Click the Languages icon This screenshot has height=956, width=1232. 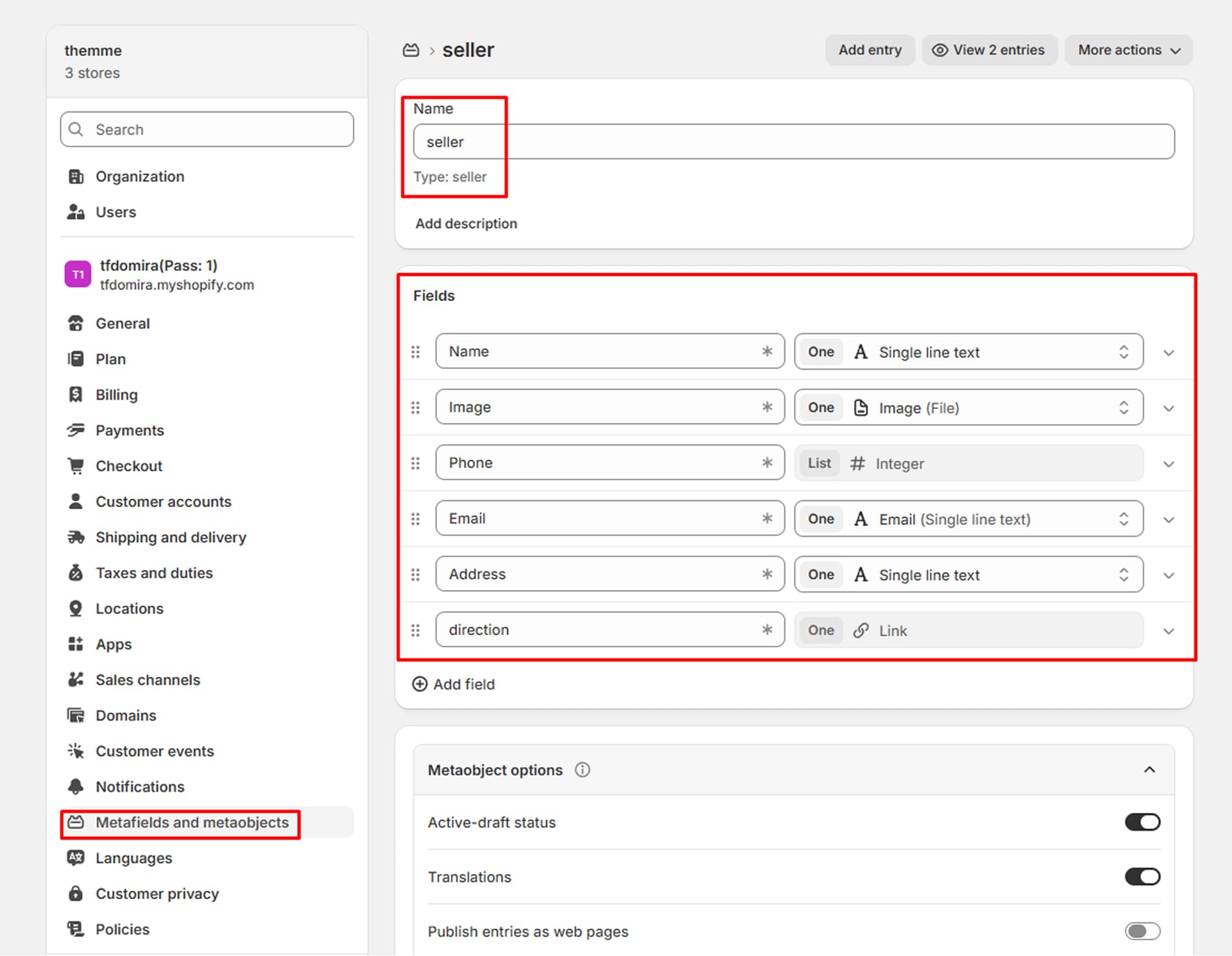coord(76,857)
